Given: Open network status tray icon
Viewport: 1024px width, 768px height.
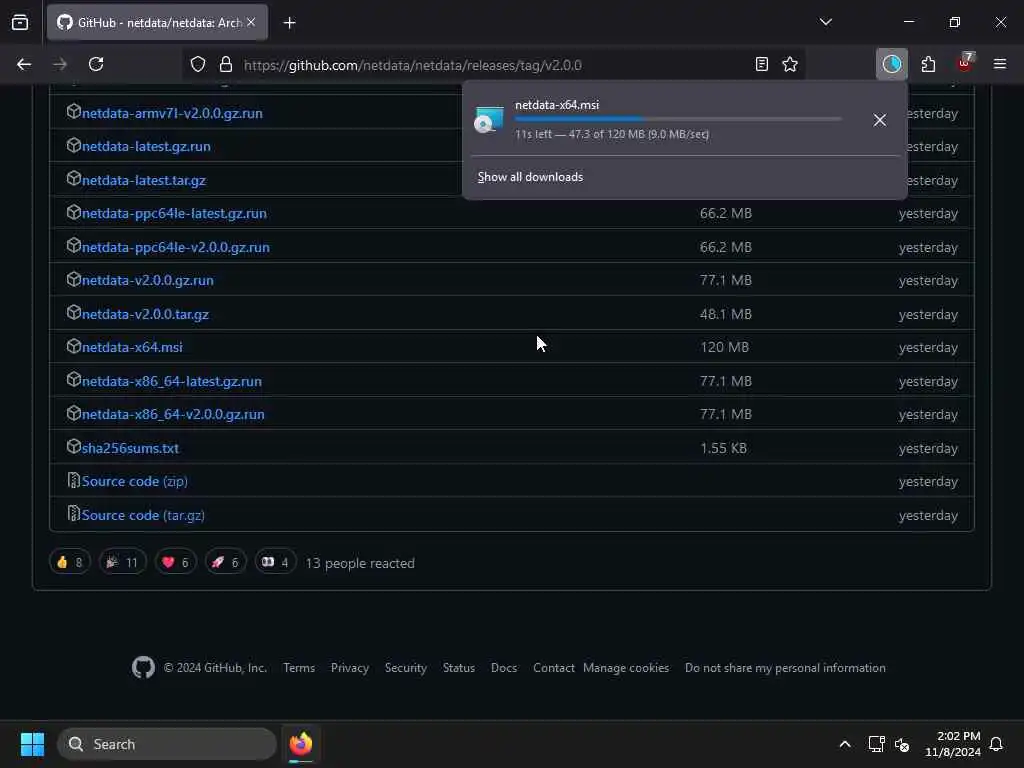Looking at the screenshot, I should click(876, 744).
